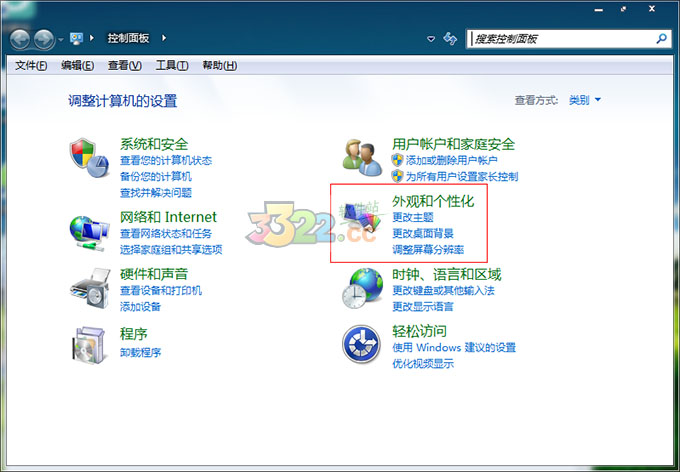
Task: Open 网络和 Internet heading
Action: tap(168, 216)
